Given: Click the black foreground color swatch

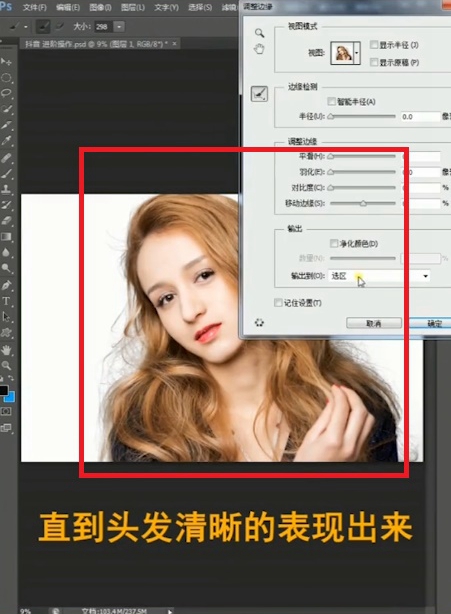Looking at the screenshot, I should tap(3, 390).
